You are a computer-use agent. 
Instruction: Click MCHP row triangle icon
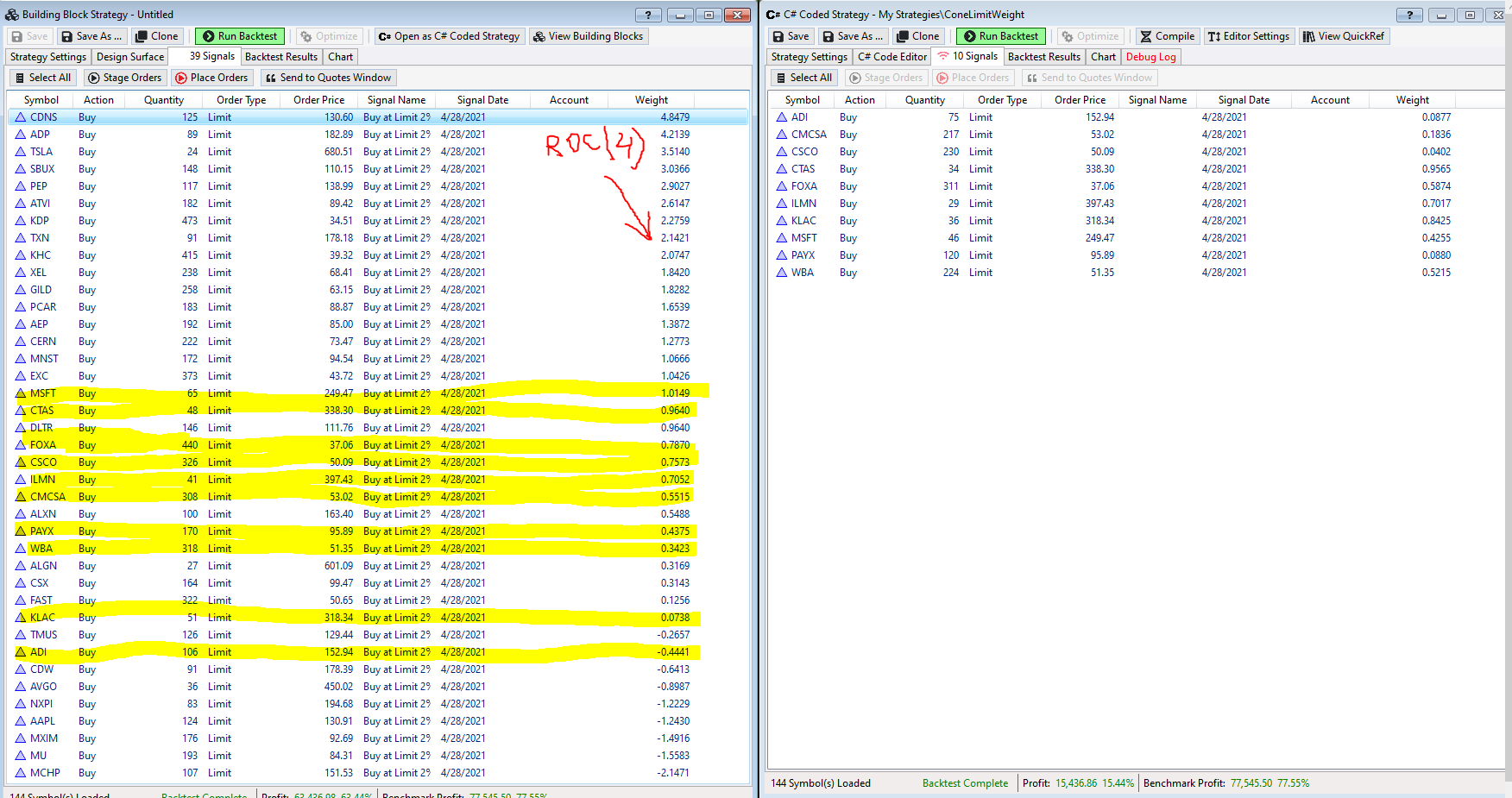tap(21, 773)
